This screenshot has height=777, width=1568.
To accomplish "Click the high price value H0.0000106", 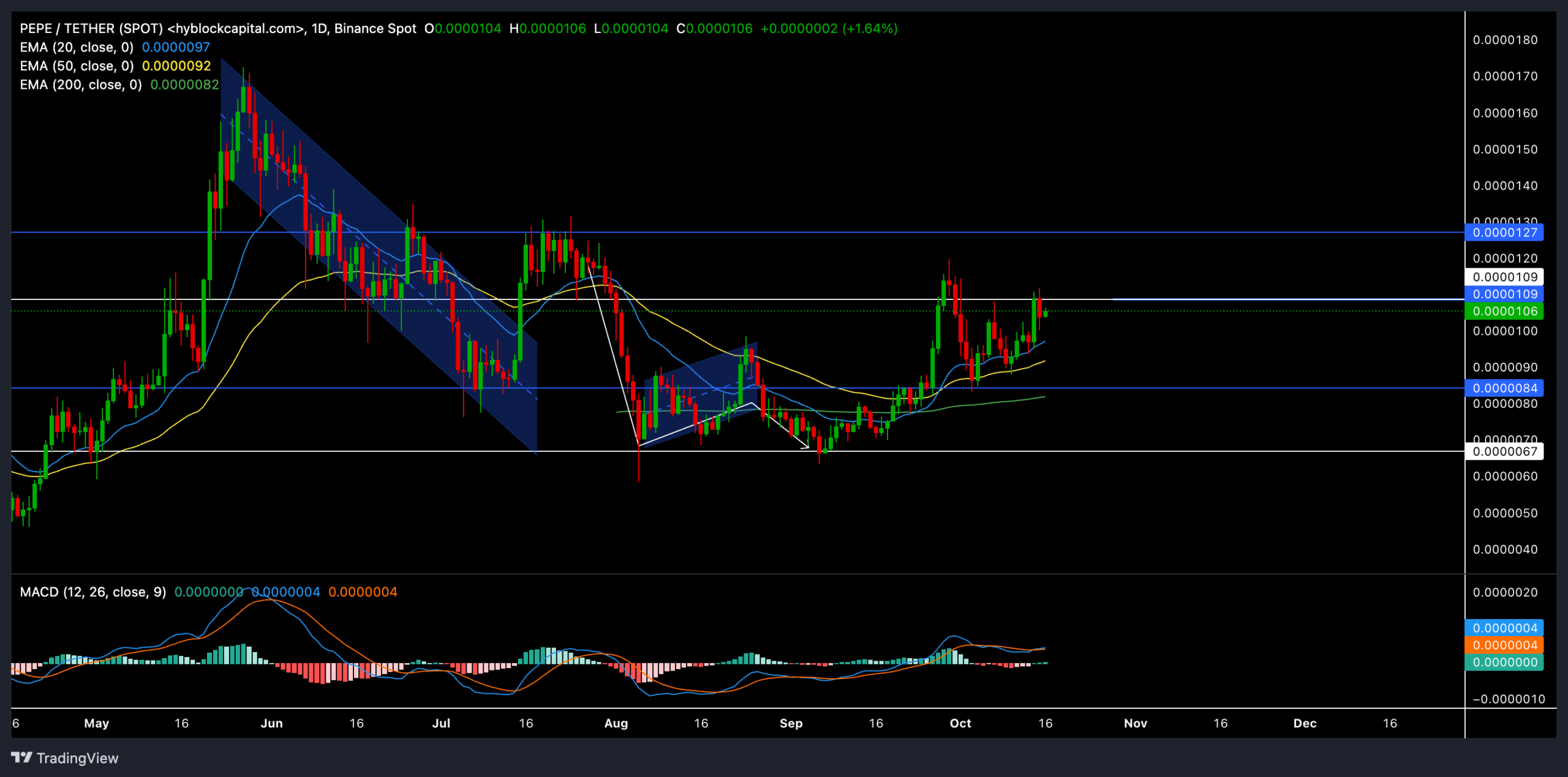I will pyautogui.click(x=548, y=28).
